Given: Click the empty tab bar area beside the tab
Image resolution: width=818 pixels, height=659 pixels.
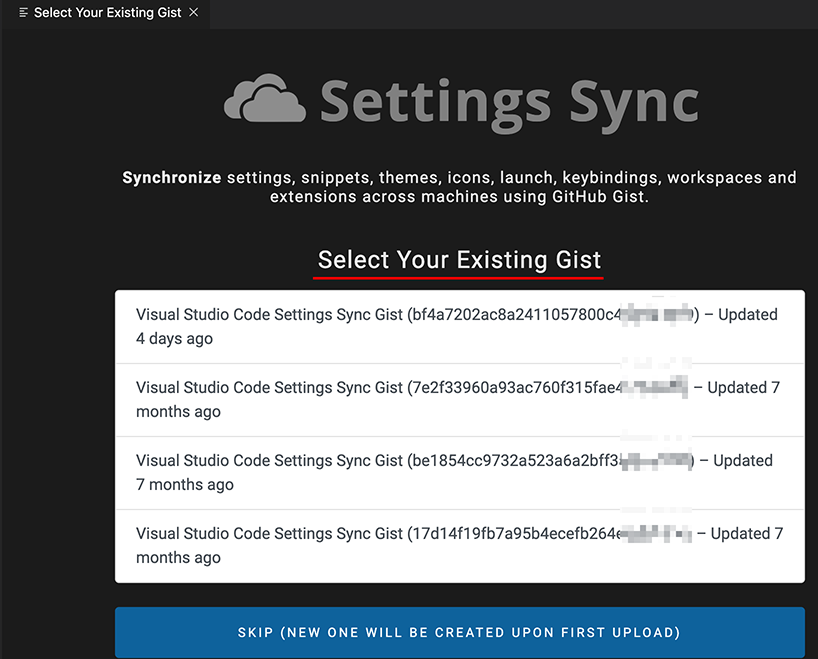Looking at the screenshot, I should (513, 14).
